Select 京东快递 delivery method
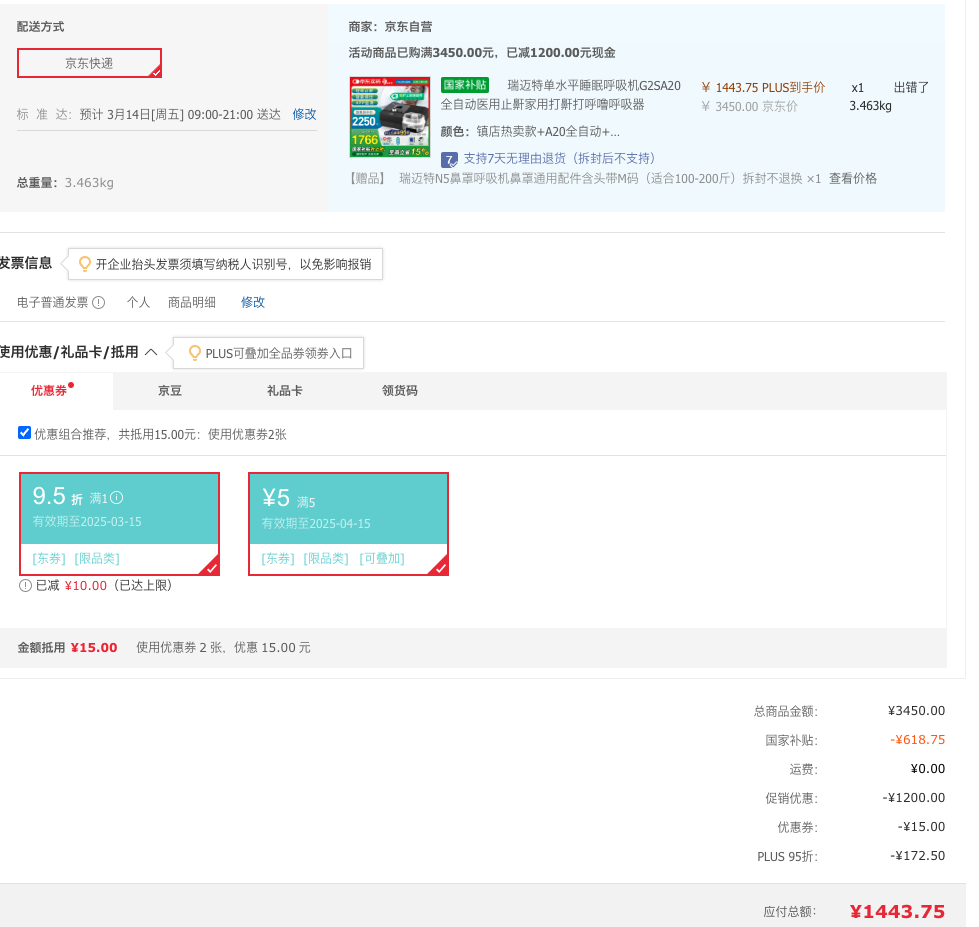Screen dimensions: 979x927 tap(89, 63)
